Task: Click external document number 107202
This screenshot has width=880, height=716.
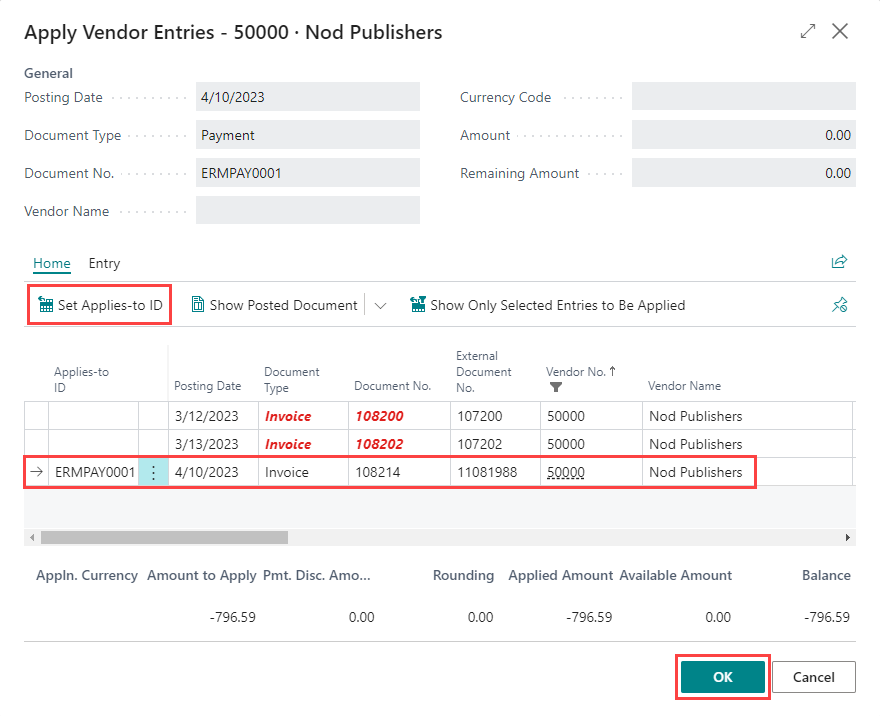Action: (495, 444)
